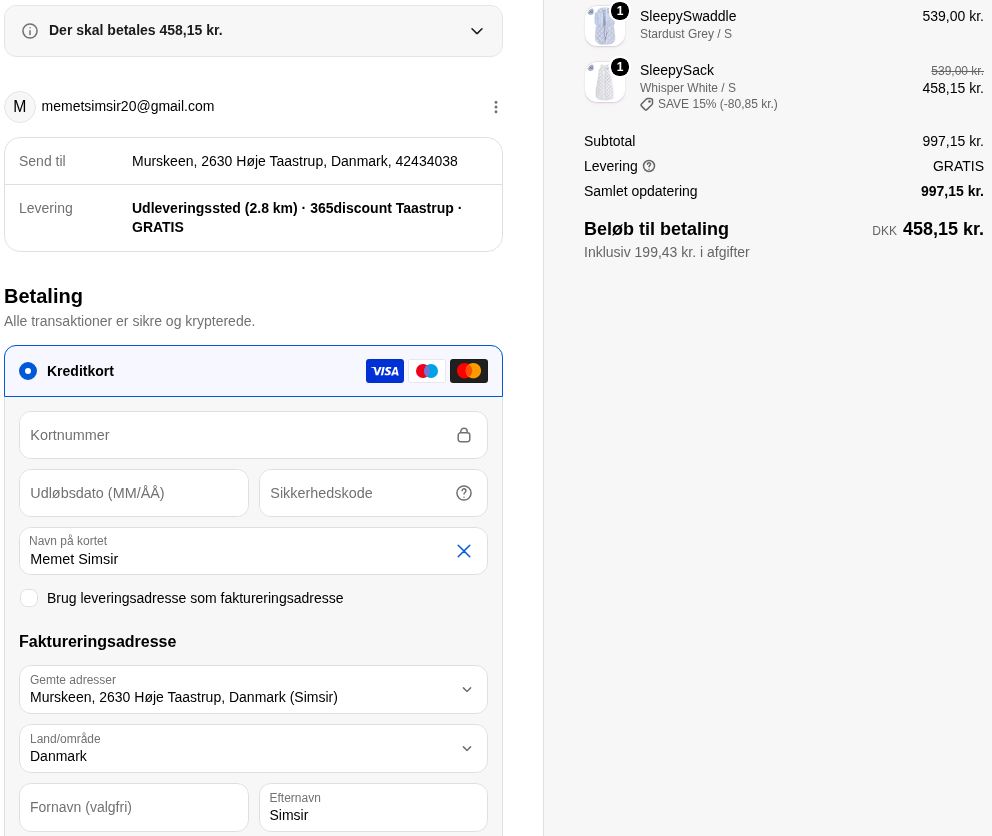Image resolution: width=992 pixels, height=836 pixels.
Task: Click the struck-through 539,00 kr. price
Action: tap(957, 71)
